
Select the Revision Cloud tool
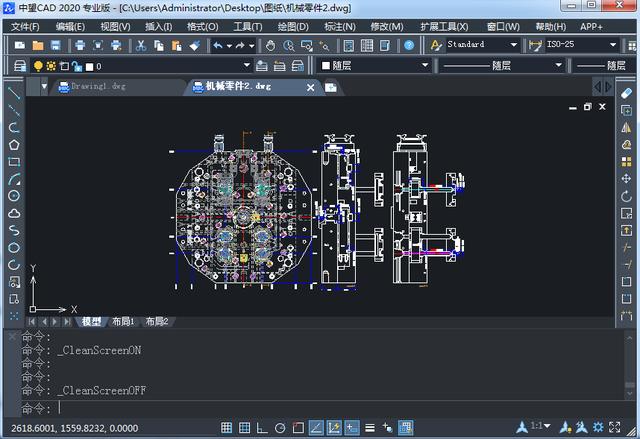pyautogui.click(x=14, y=212)
